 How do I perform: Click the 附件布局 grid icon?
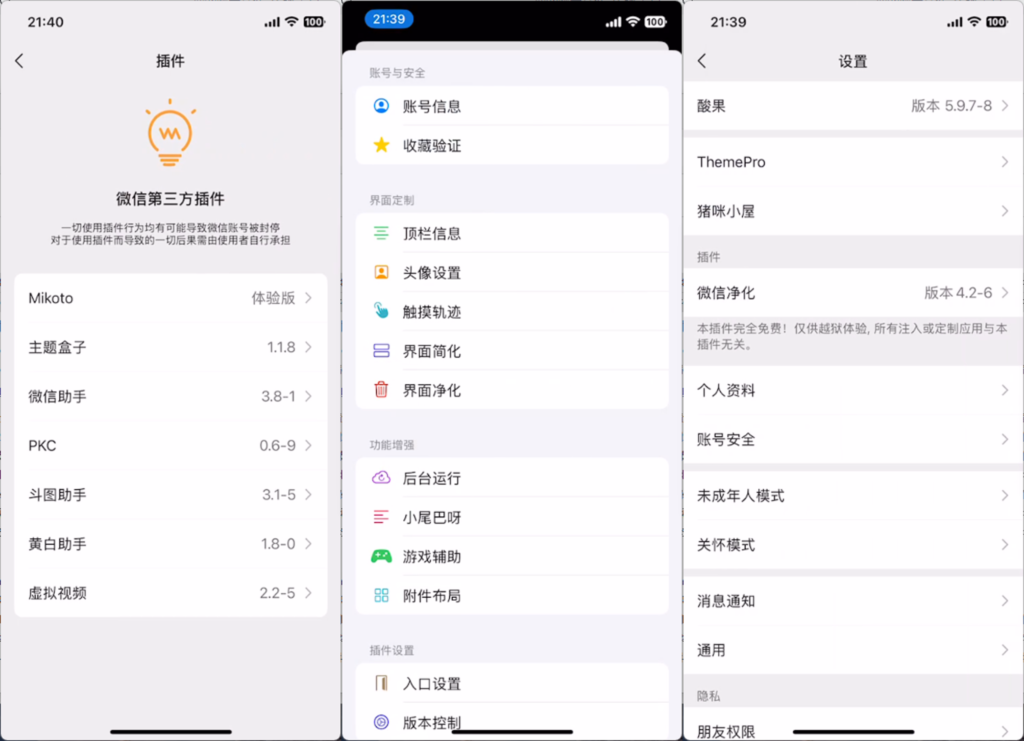381,595
